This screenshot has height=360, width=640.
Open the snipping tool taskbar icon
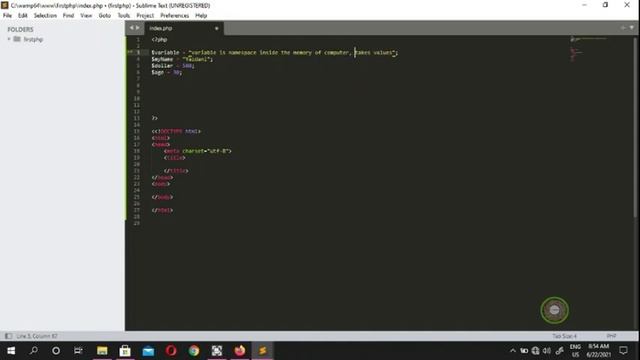[217, 351]
